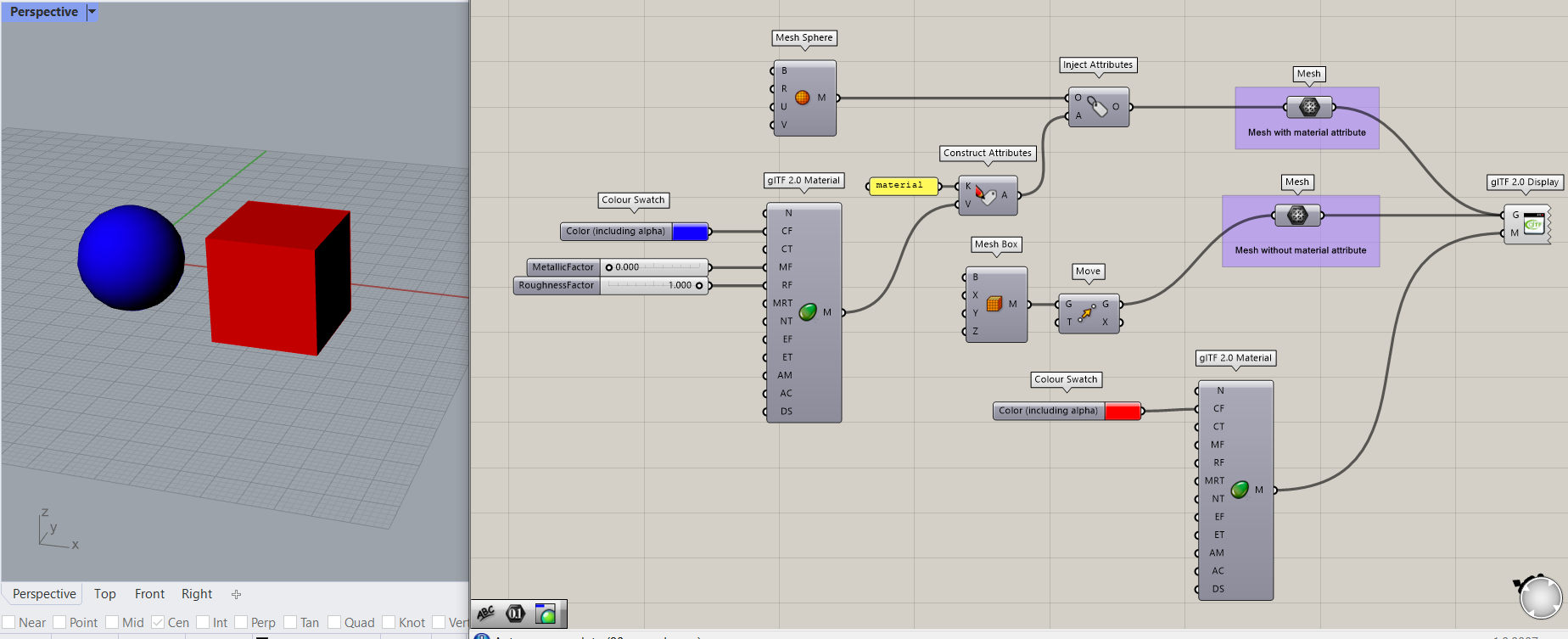
Task: Disable the Cen osnap checkbox
Action: coord(158,622)
